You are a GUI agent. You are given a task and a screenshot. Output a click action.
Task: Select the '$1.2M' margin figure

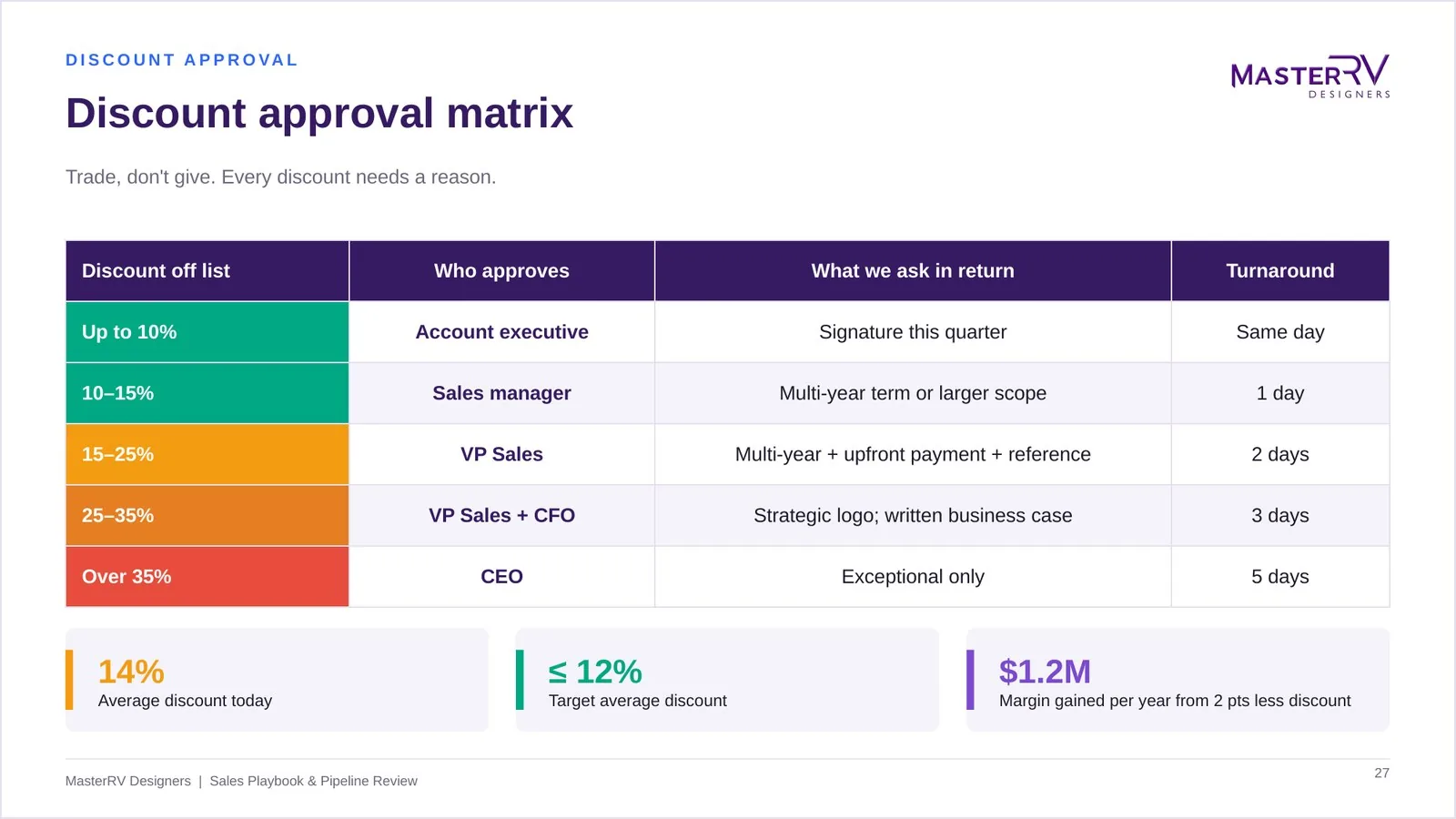(1045, 672)
